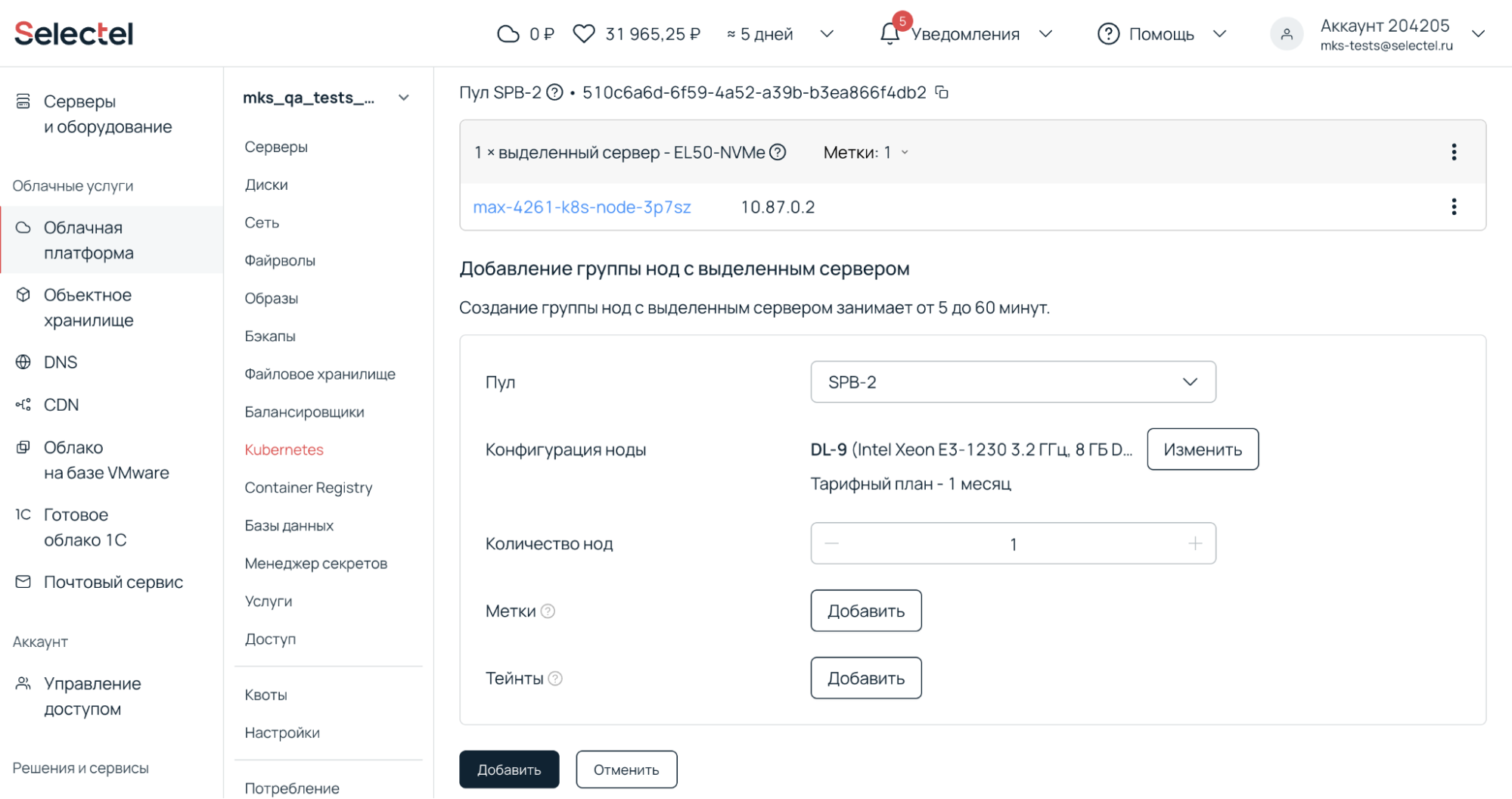
Task: Open the notifications bell icon
Action: pyautogui.click(x=890, y=34)
